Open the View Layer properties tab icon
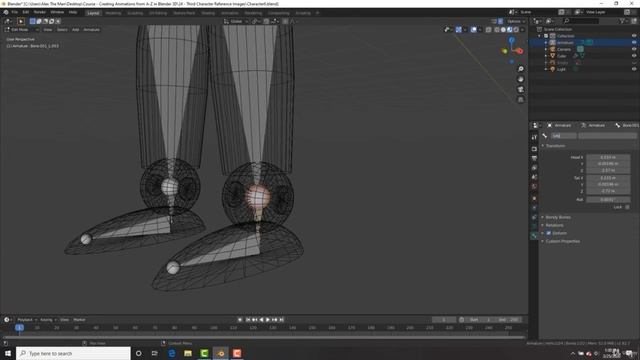640x360 pixels. coord(534,168)
